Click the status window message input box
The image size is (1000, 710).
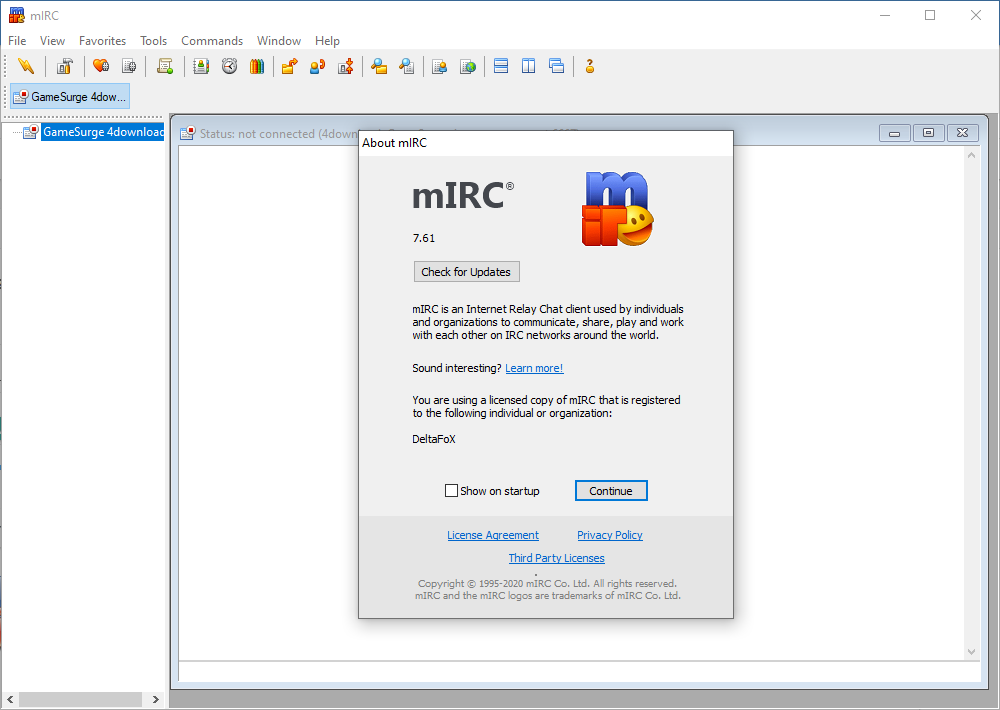click(579, 672)
